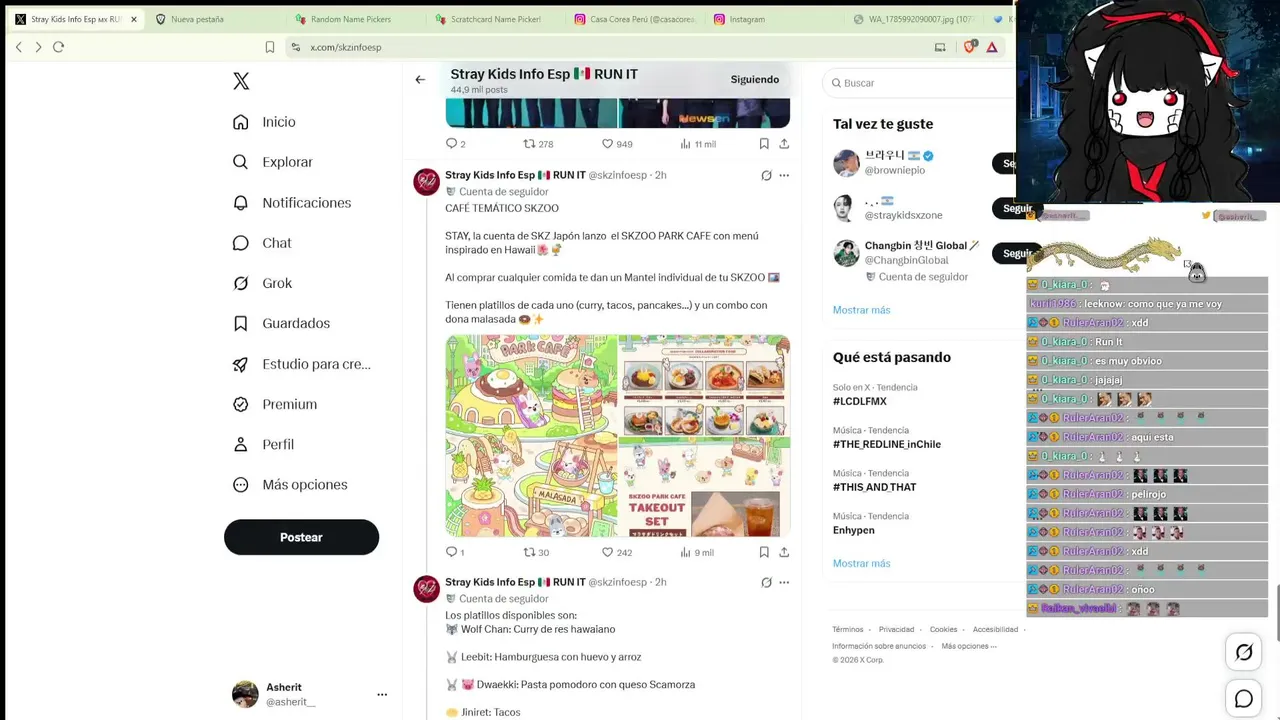The width and height of the screenshot is (1280, 720).
Task: Click the Siguiendo button on profile header
Action: point(755,80)
